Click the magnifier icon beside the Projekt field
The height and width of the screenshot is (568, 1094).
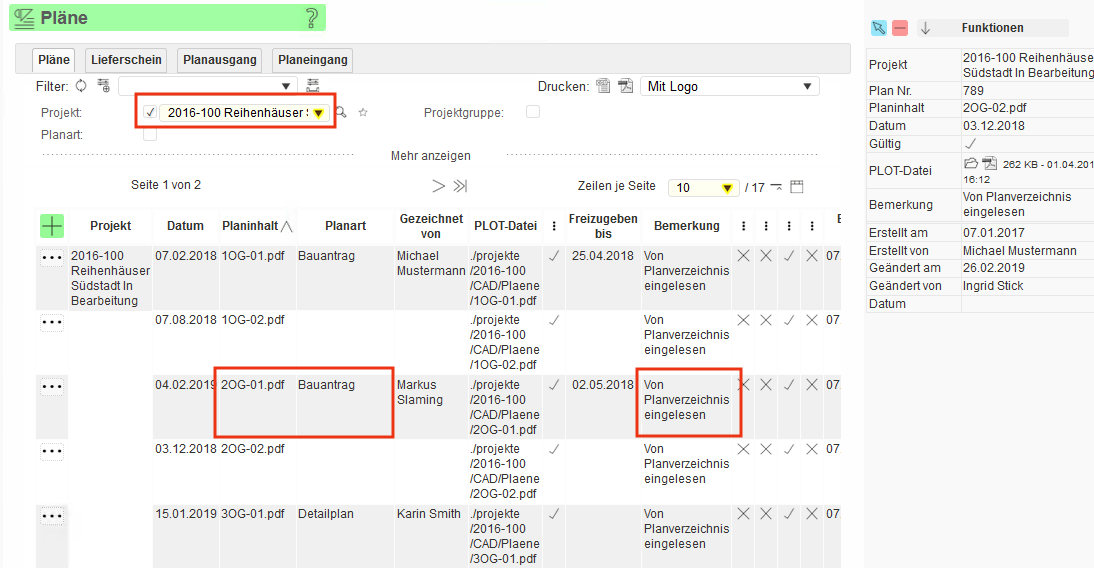[341, 113]
